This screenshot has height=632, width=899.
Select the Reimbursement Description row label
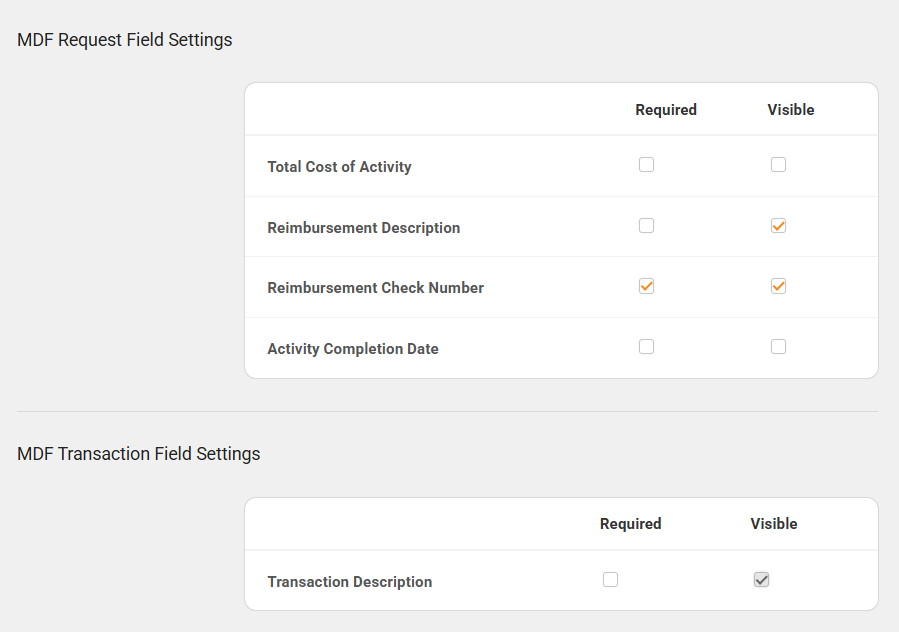364,228
